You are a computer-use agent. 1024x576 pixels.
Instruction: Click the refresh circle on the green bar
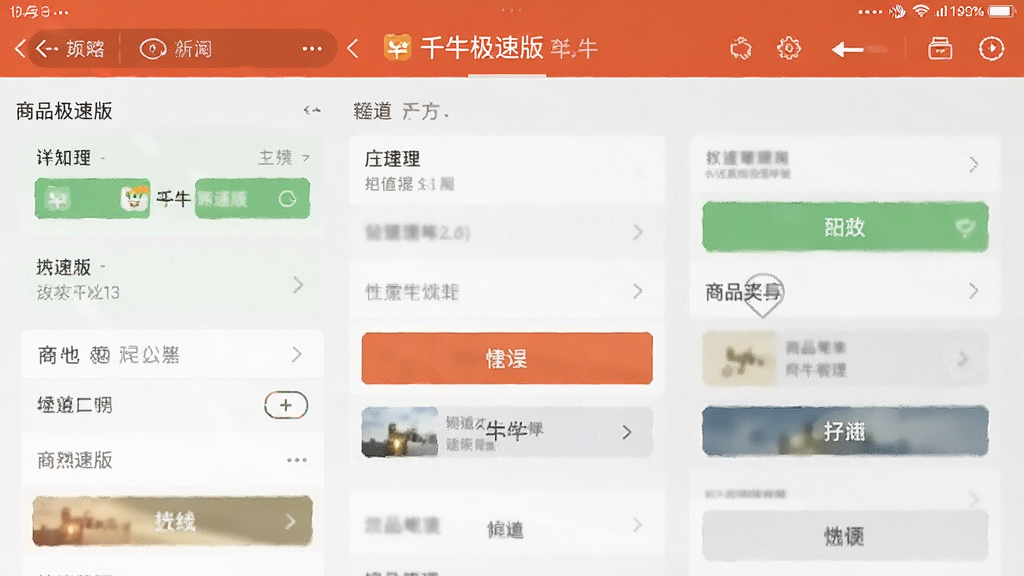tap(287, 199)
